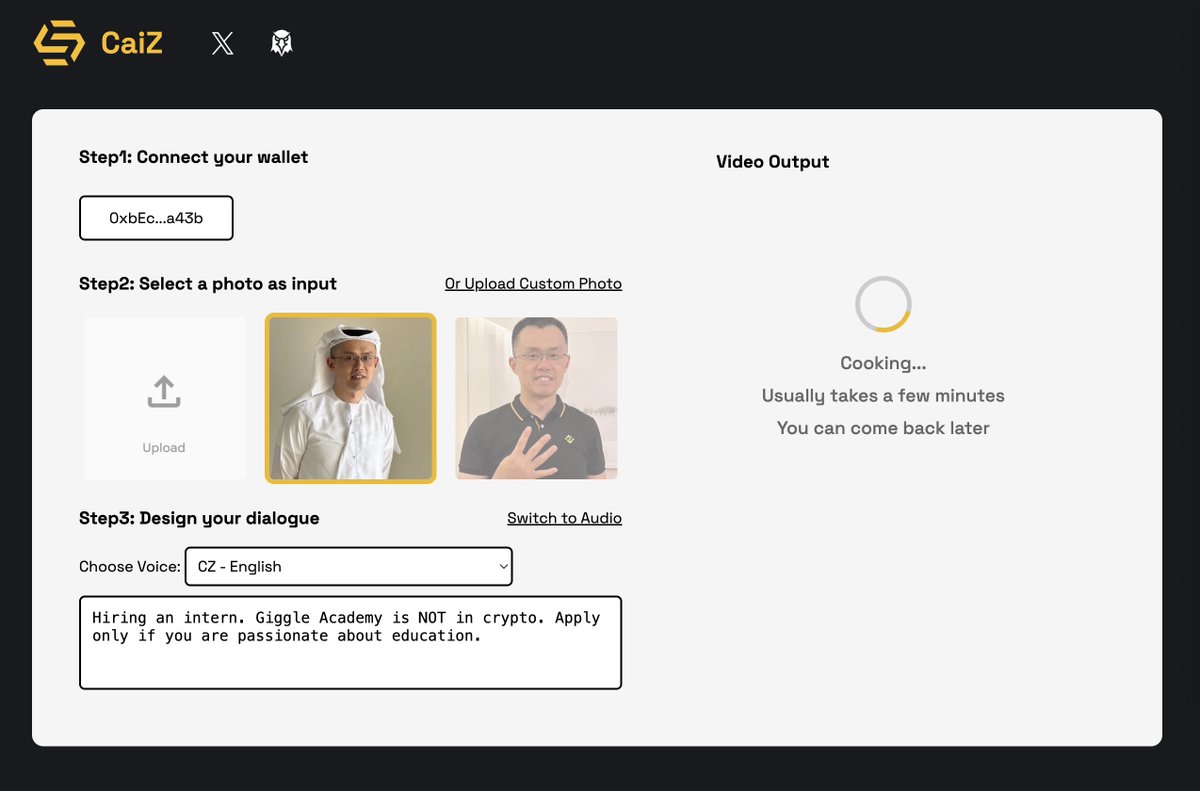This screenshot has height=791, width=1200.
Task: Click the "You can come back later" text
Action: tap(883, 428)
